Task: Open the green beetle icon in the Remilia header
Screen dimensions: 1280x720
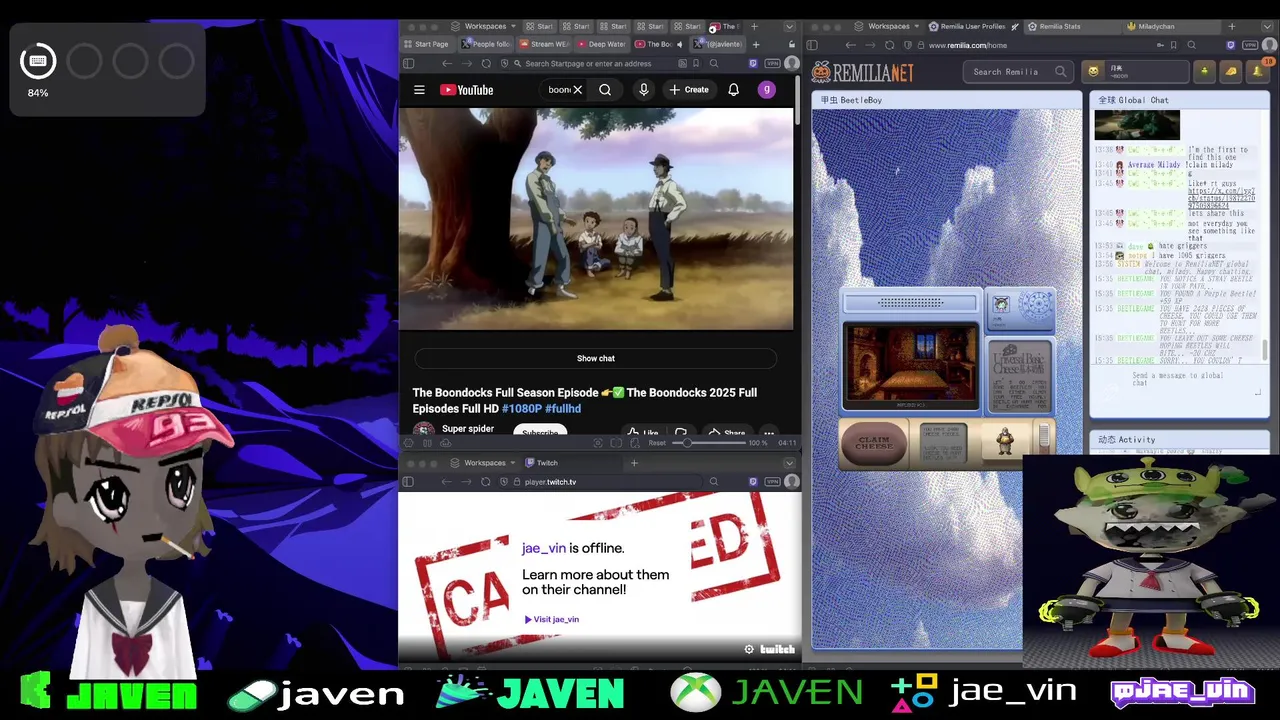Action: 1205,71
